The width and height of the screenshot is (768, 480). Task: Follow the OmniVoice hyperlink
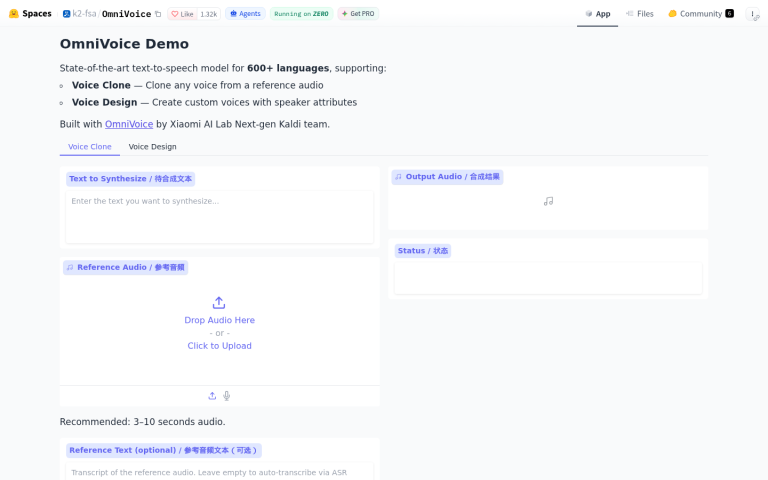pos(129,124)
